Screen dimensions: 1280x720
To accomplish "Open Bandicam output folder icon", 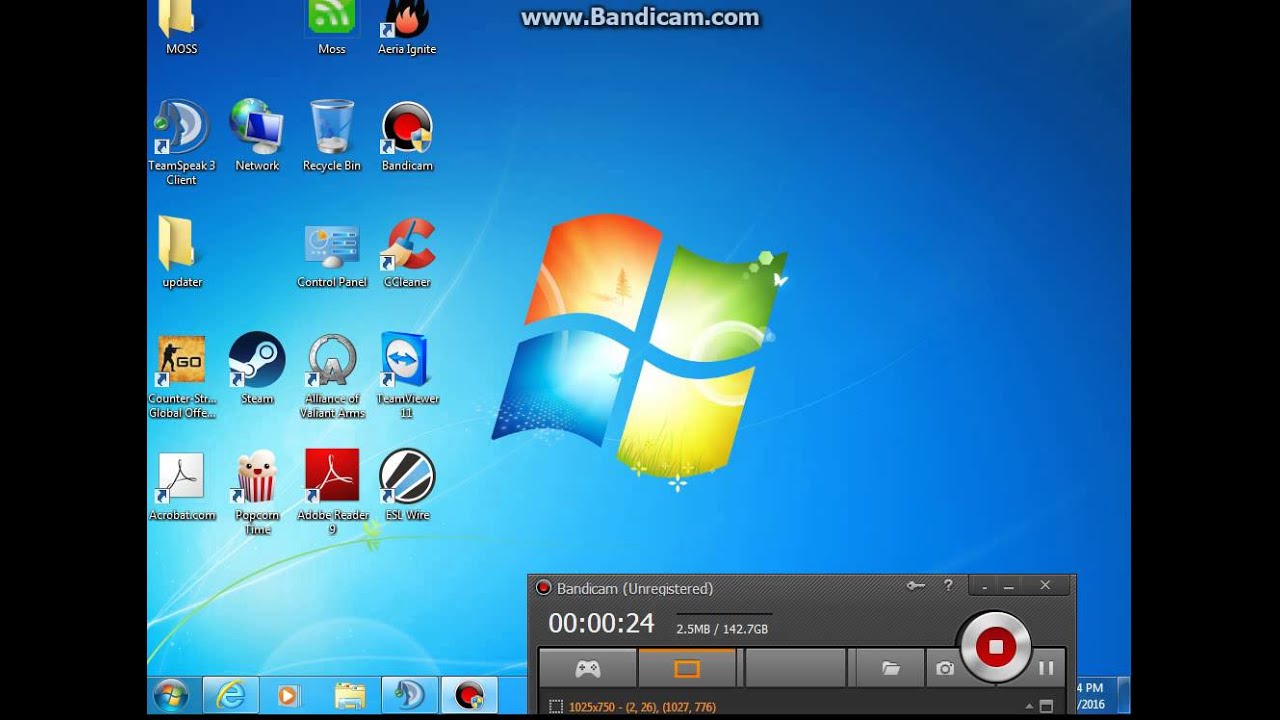I will 890,669.
